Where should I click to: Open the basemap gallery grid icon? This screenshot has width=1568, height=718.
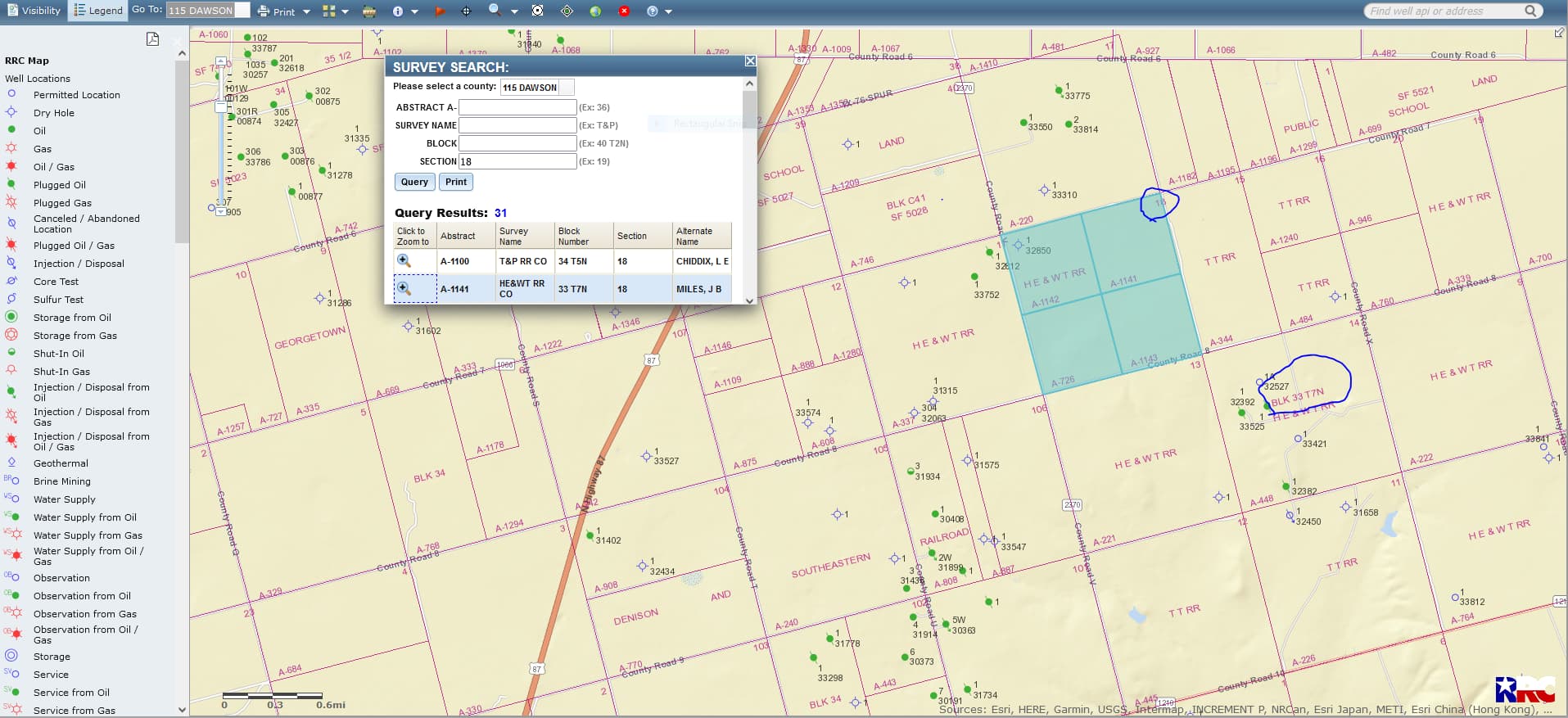pos(329,11)
